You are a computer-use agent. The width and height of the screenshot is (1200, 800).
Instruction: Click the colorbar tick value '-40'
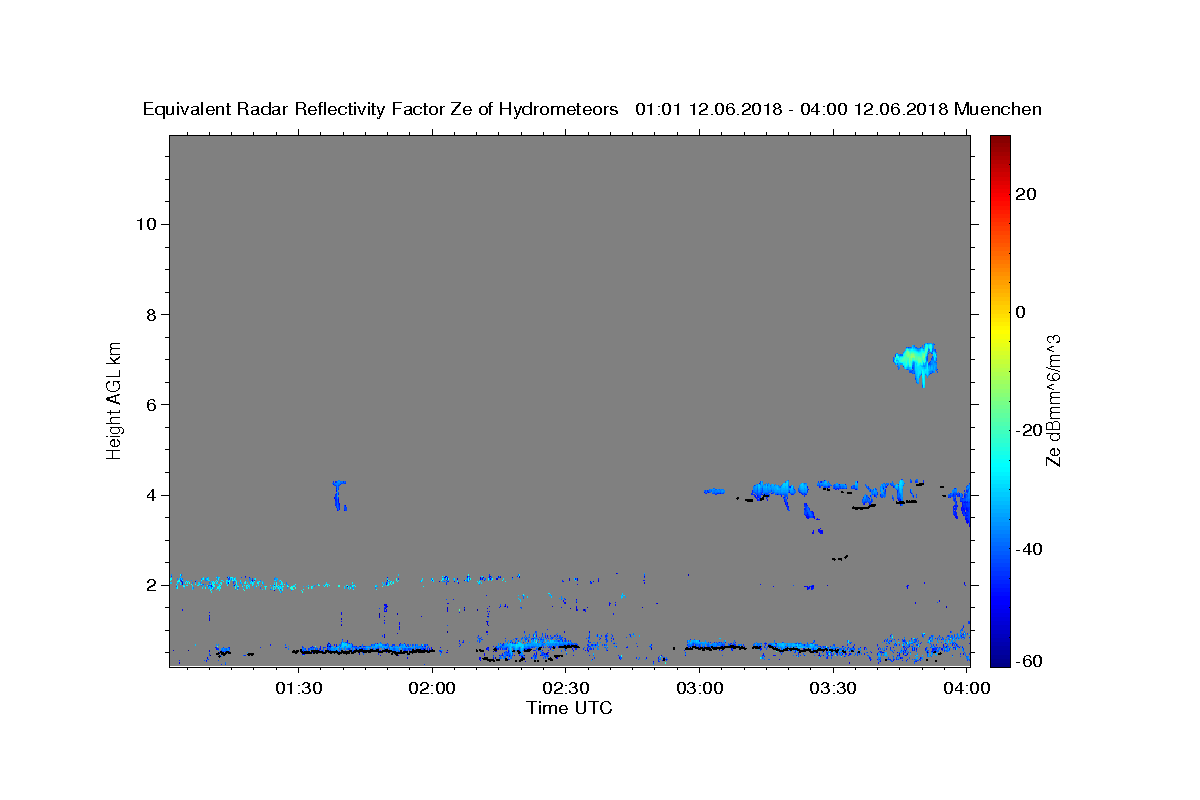pyautogui.click(x=1029, y=549)
